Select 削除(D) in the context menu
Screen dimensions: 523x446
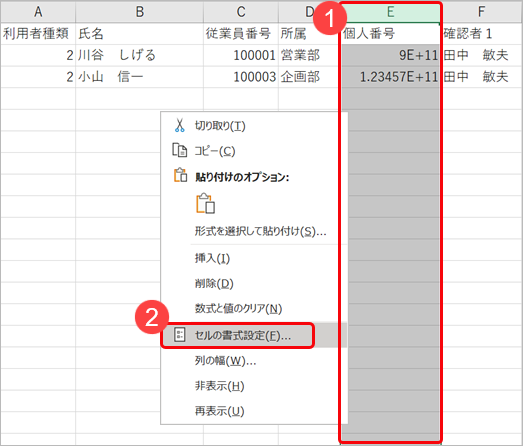(254, 284)
